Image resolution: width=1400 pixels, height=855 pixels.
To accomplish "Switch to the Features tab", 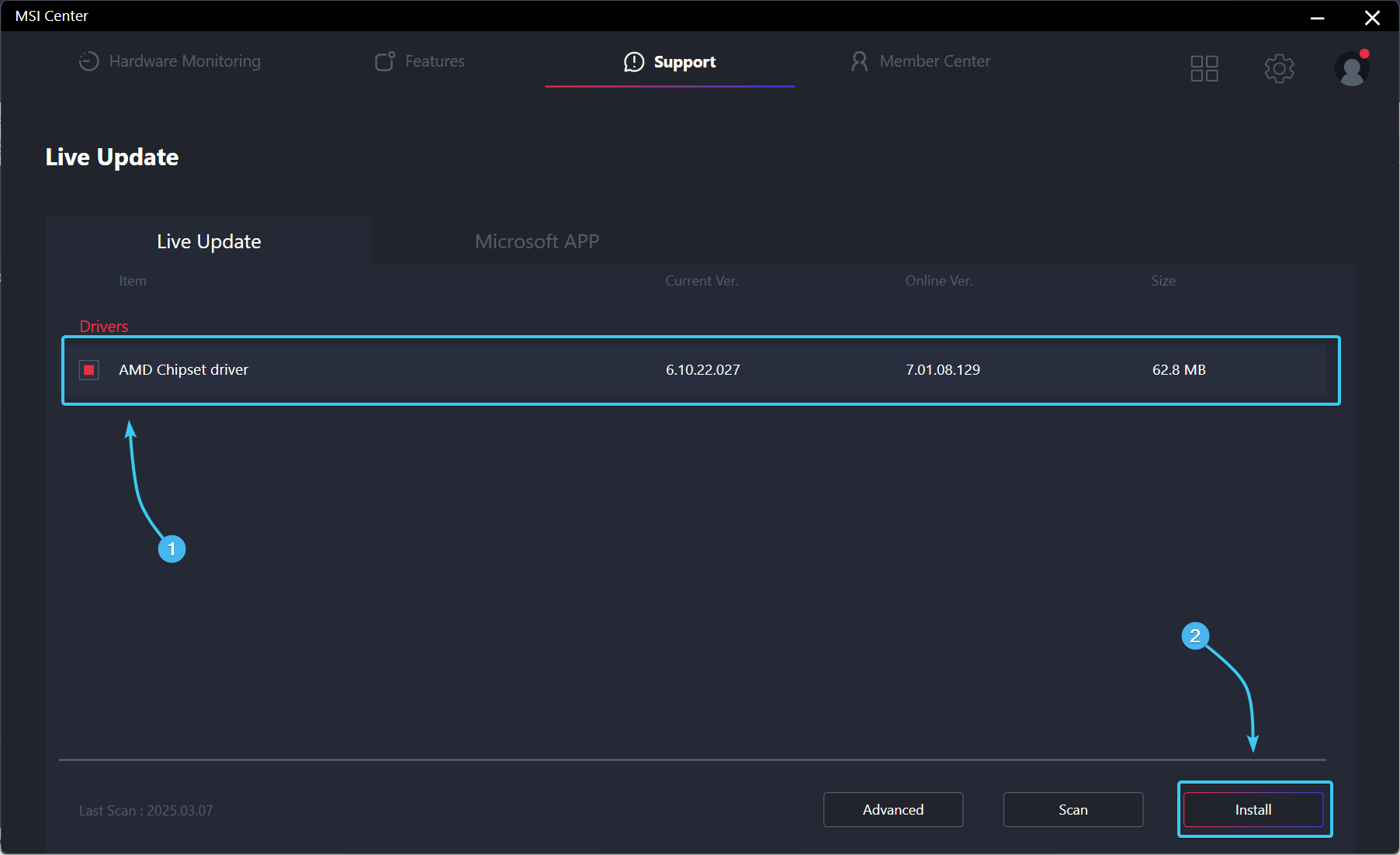I will click(x=420, y=61).
